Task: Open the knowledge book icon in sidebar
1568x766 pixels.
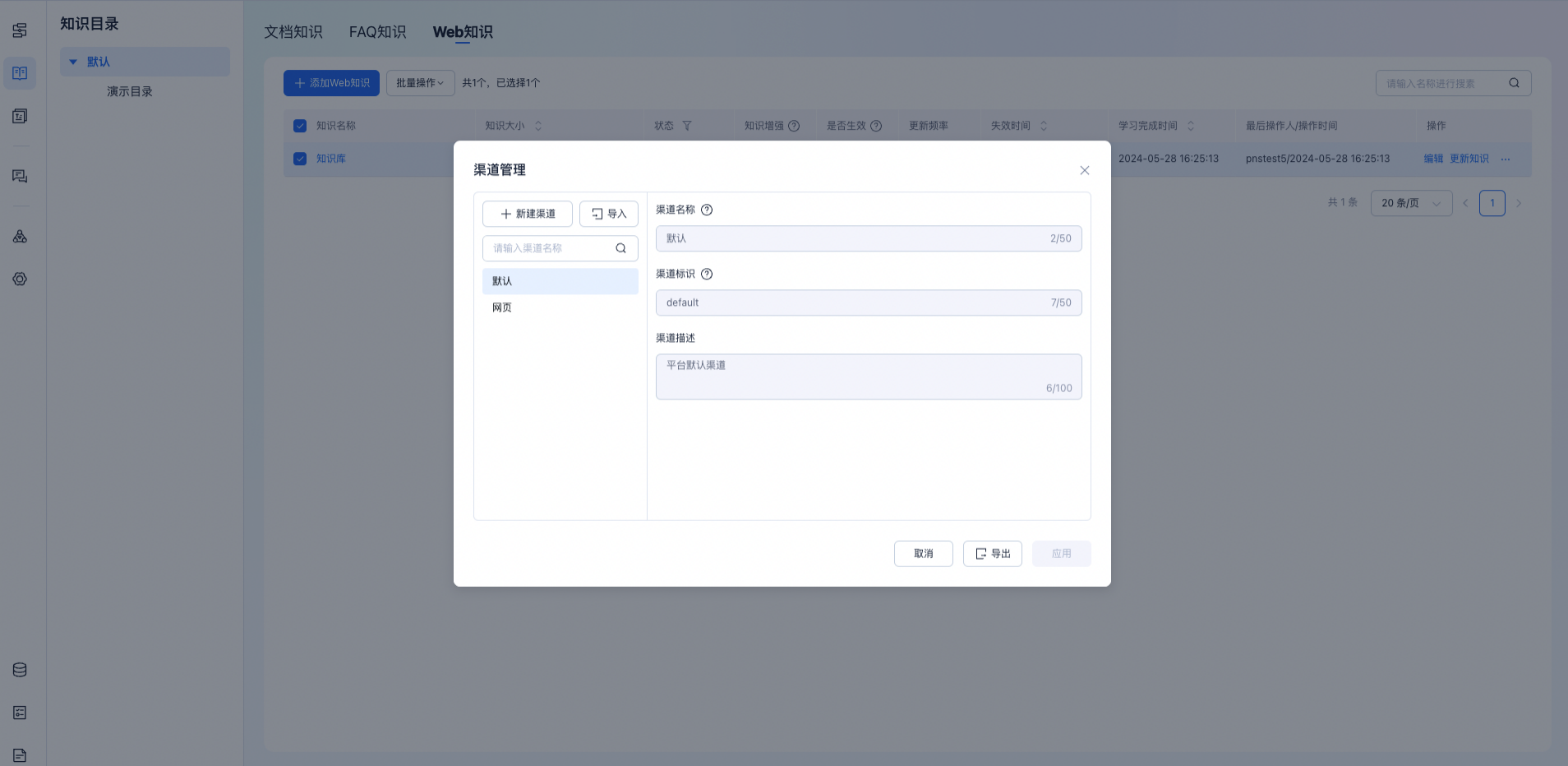Action: (20, 73)
